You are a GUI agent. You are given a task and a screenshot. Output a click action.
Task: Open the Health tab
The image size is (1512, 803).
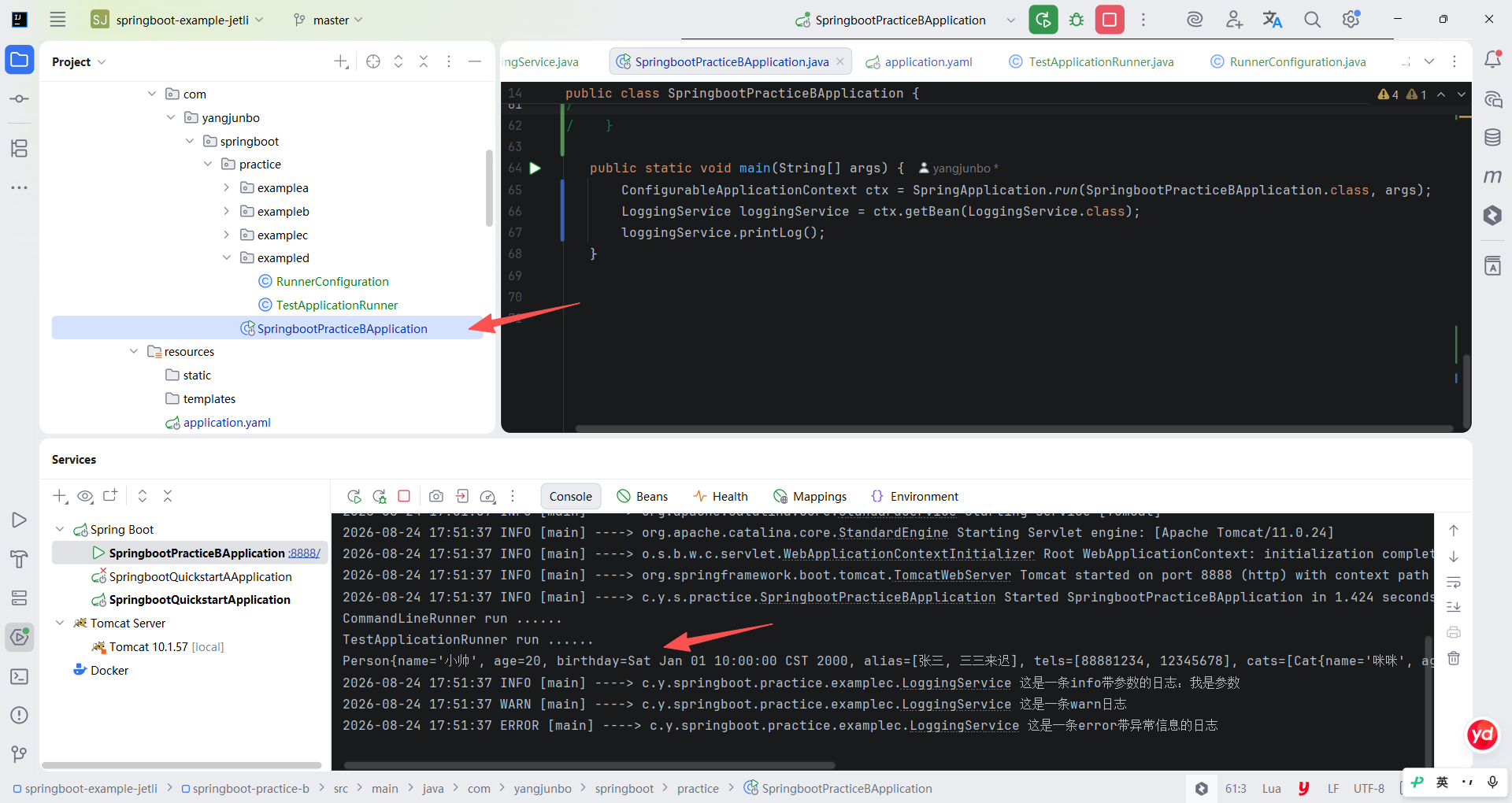(721, 496)
